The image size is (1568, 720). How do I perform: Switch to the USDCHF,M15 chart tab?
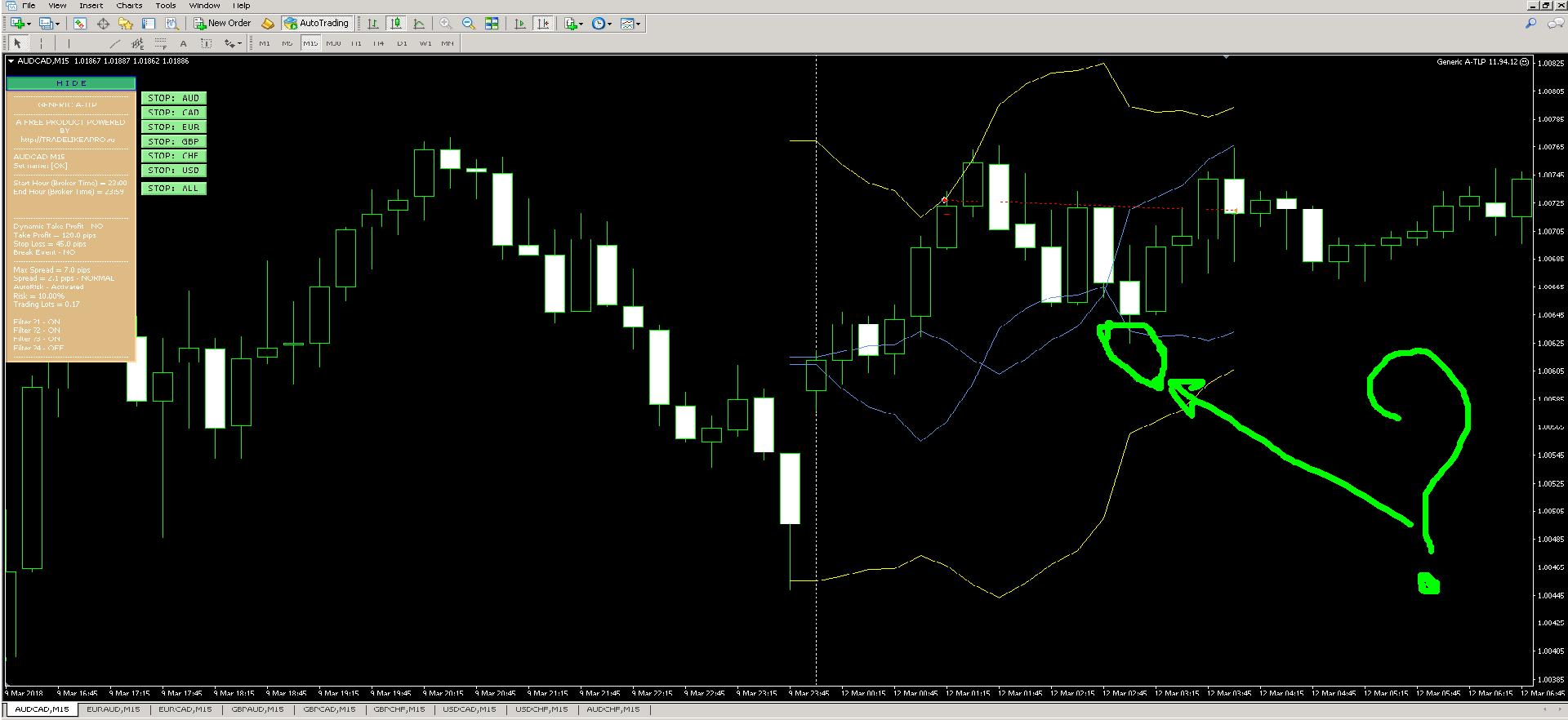click(542, 709)
